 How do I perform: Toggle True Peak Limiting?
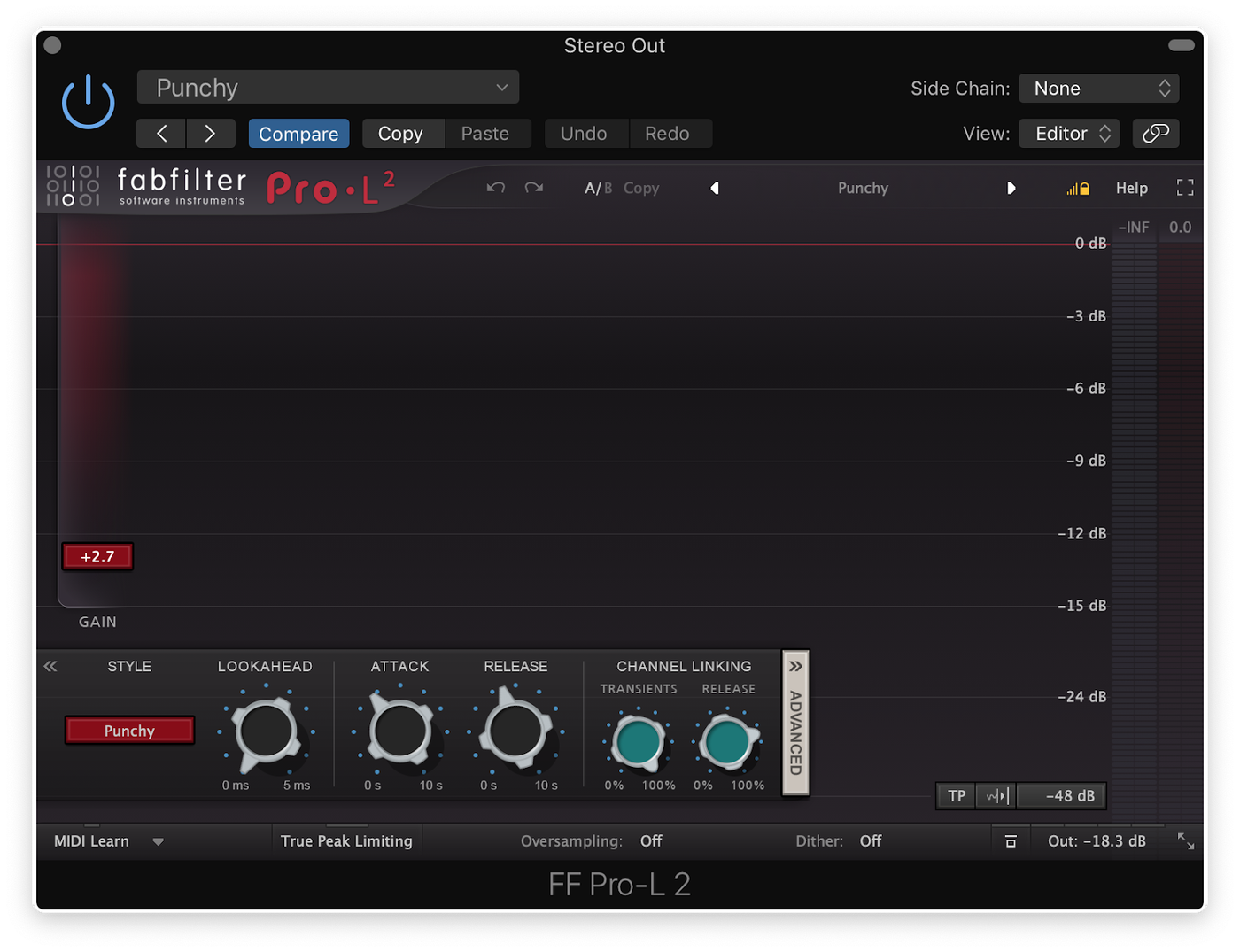click(x=346, y=841)
